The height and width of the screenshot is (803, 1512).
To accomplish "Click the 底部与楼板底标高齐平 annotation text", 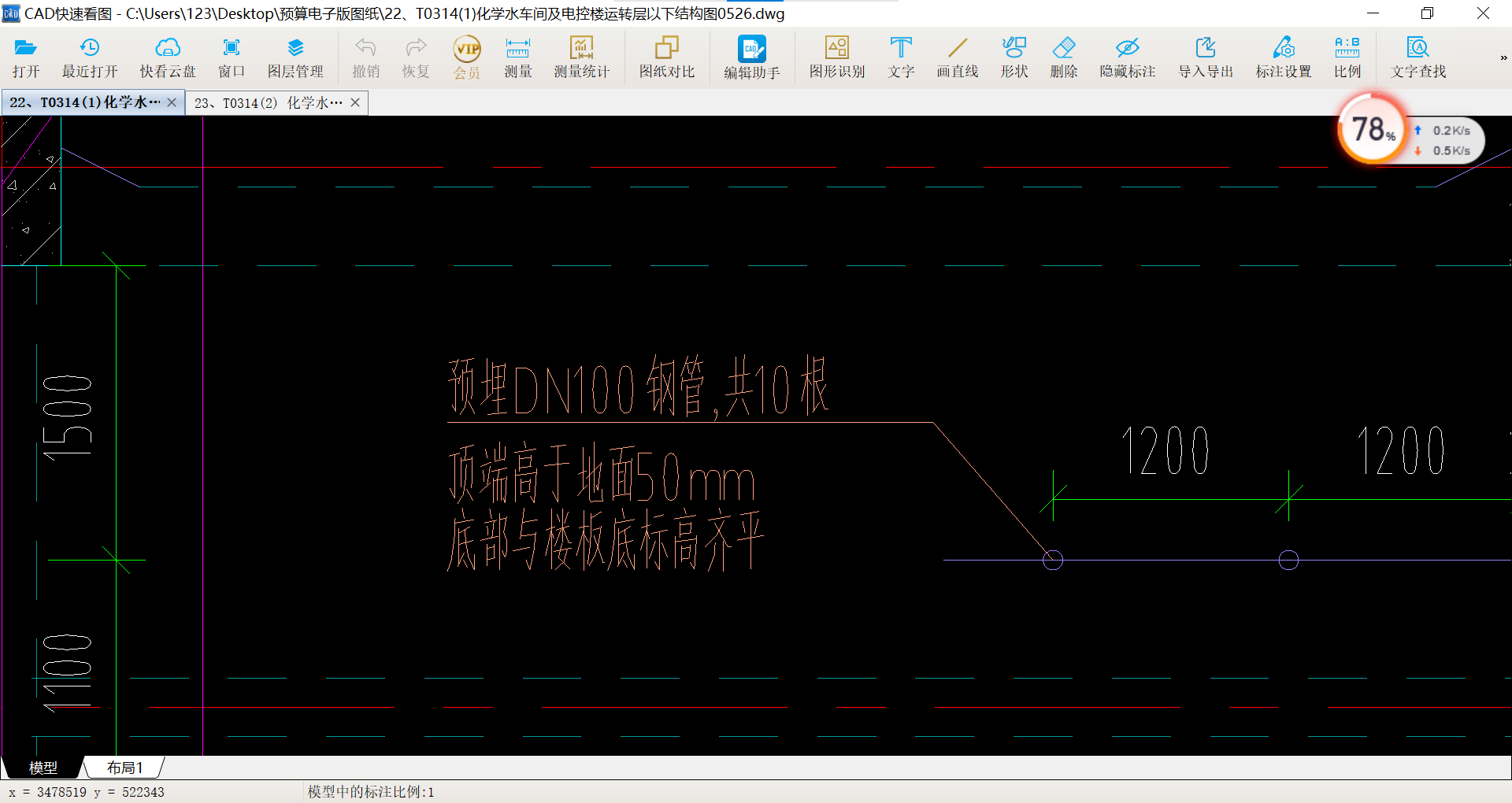I will pos(605,540).
